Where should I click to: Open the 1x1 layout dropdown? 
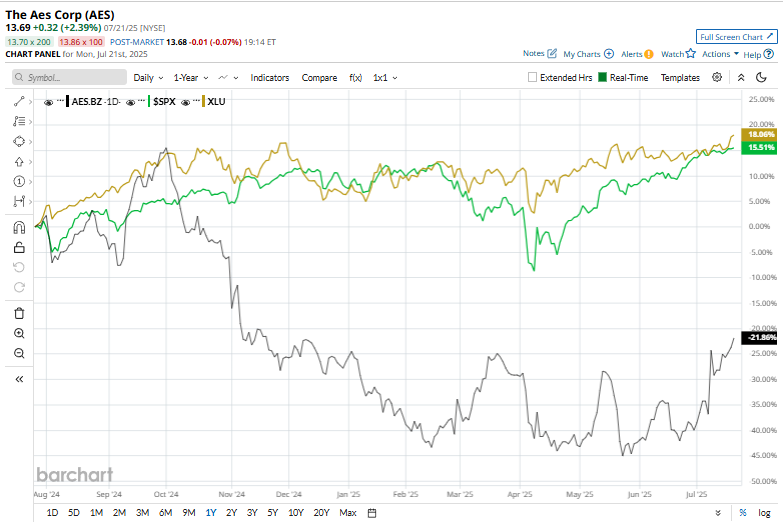point(385,78)
